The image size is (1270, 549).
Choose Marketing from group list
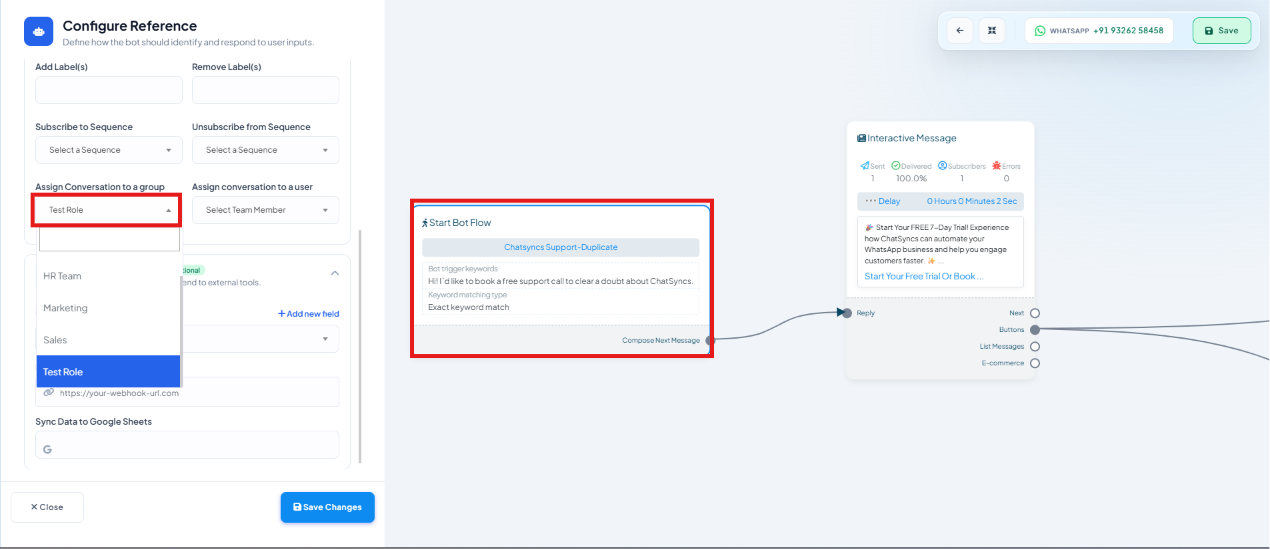coord(108,308)
